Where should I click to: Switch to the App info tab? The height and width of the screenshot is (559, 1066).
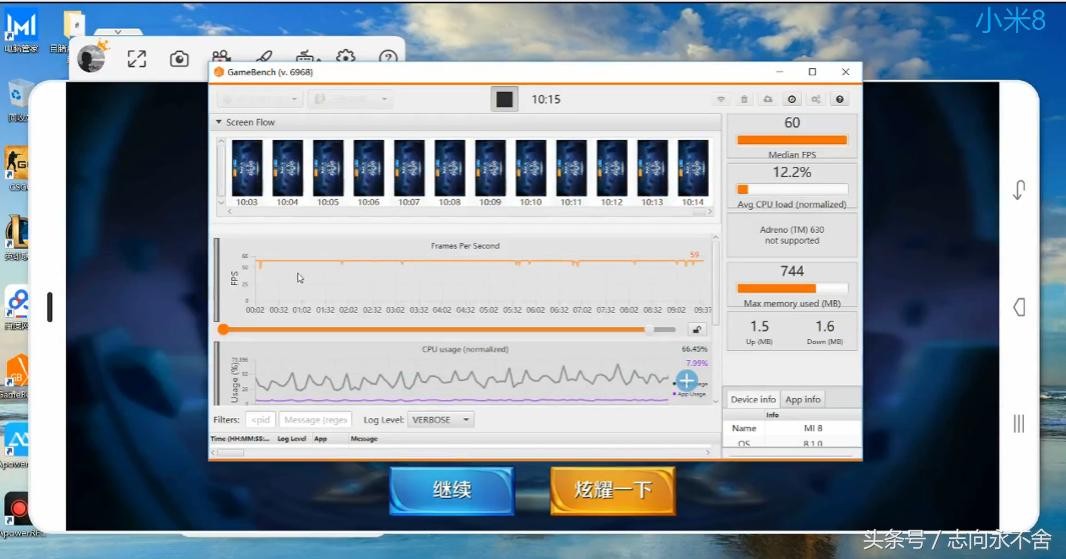802,399
